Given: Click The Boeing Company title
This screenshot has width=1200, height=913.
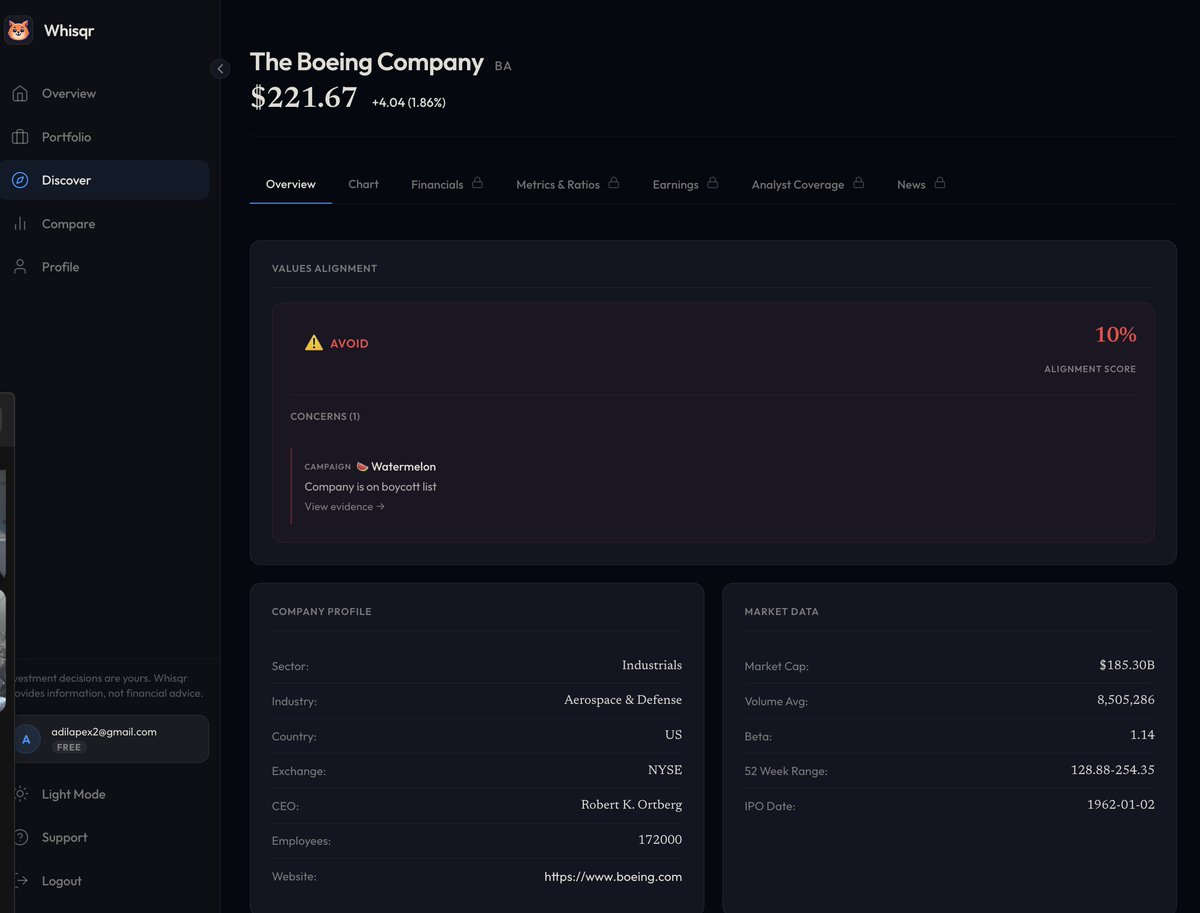Looking at the screenshot, I should pos(367,62).
